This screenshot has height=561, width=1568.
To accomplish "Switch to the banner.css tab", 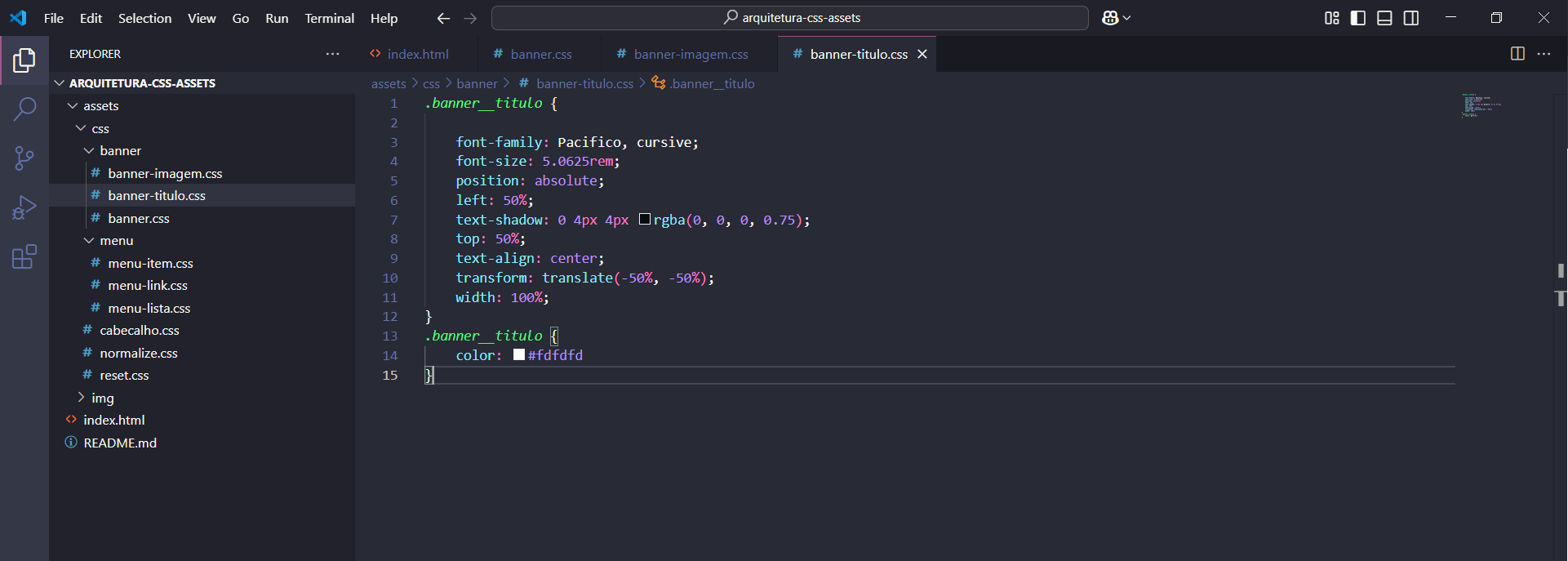I will point(540,54).
